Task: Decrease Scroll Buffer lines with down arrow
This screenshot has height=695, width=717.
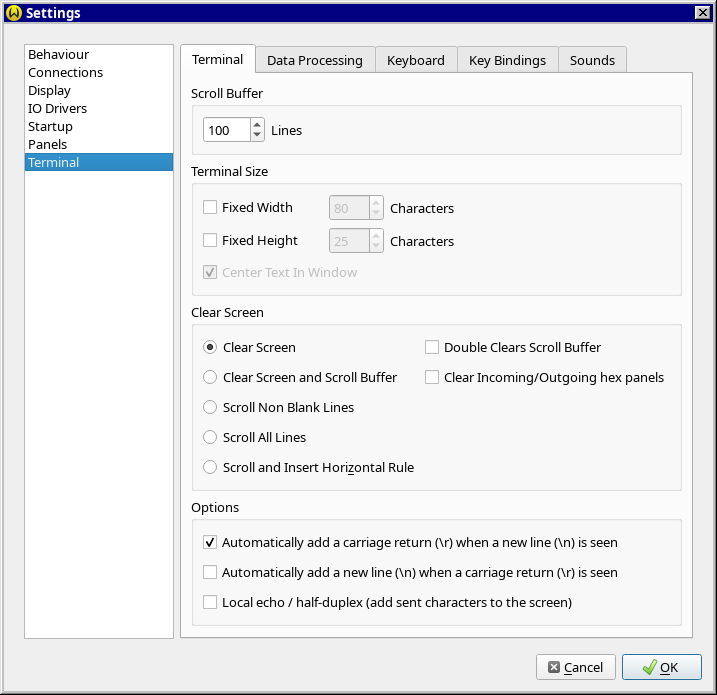Action: 257,136
